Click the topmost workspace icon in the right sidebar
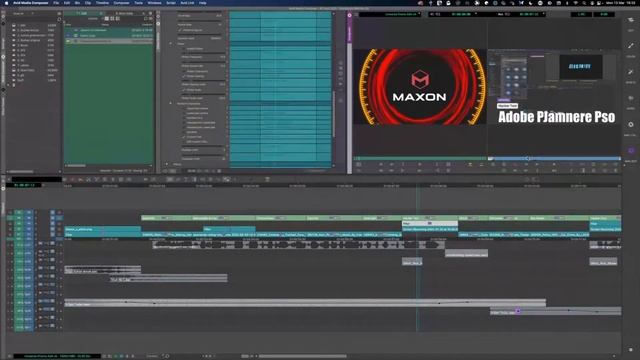The width and height of the screenshot is (640, 360). 631,20
